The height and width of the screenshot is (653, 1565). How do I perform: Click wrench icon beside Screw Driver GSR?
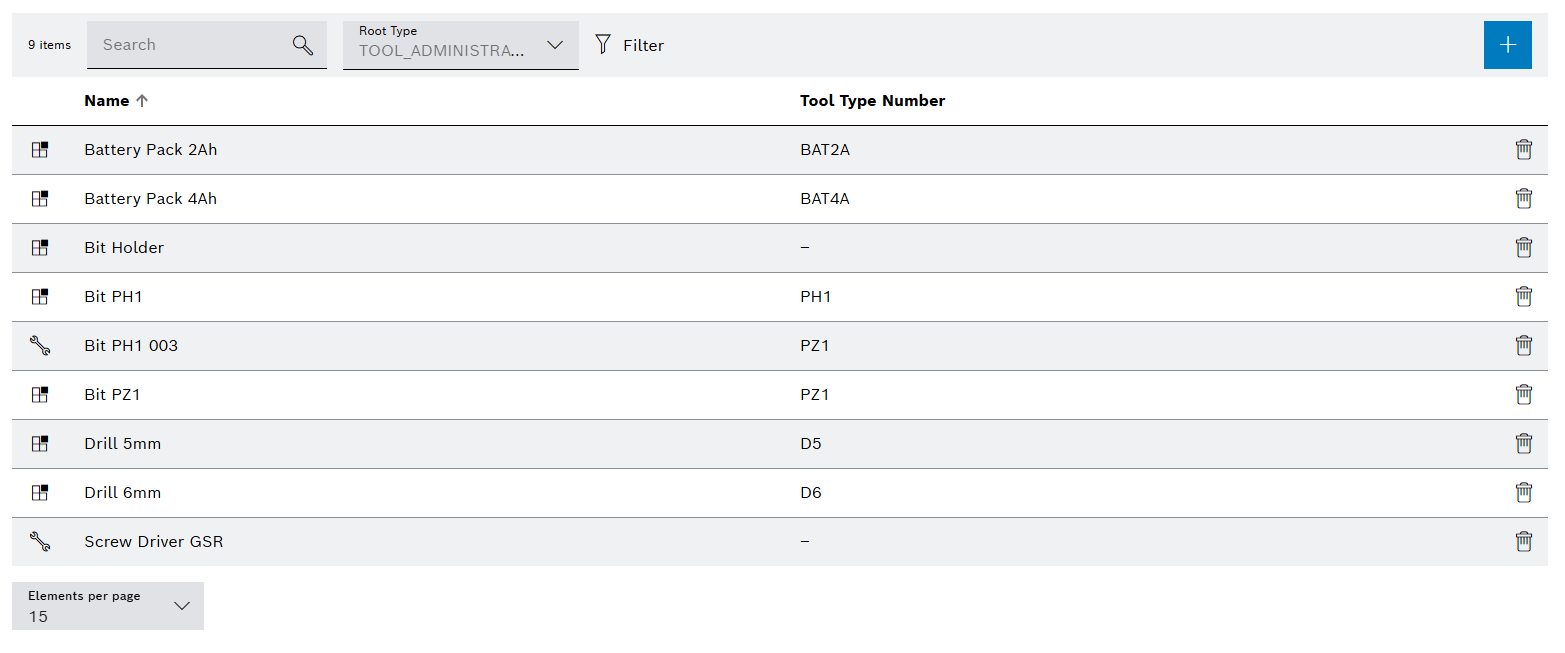[x=40, y=541]
